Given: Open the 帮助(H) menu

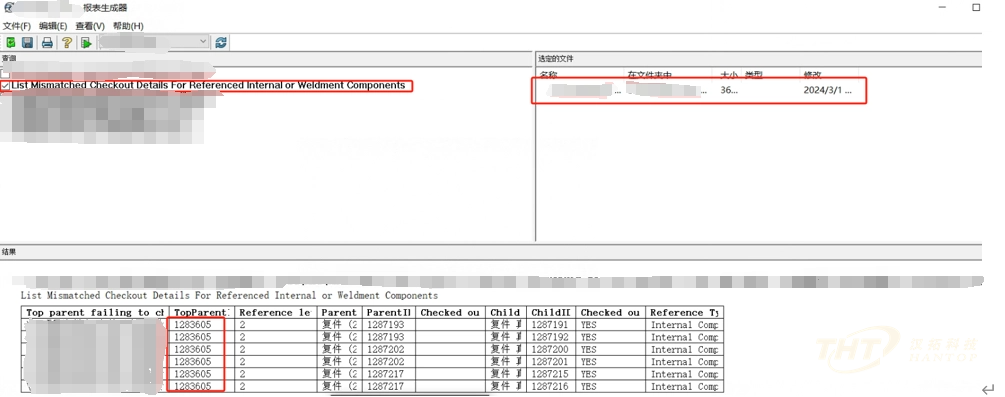Looking at the screenshot, I should (128, 26).
